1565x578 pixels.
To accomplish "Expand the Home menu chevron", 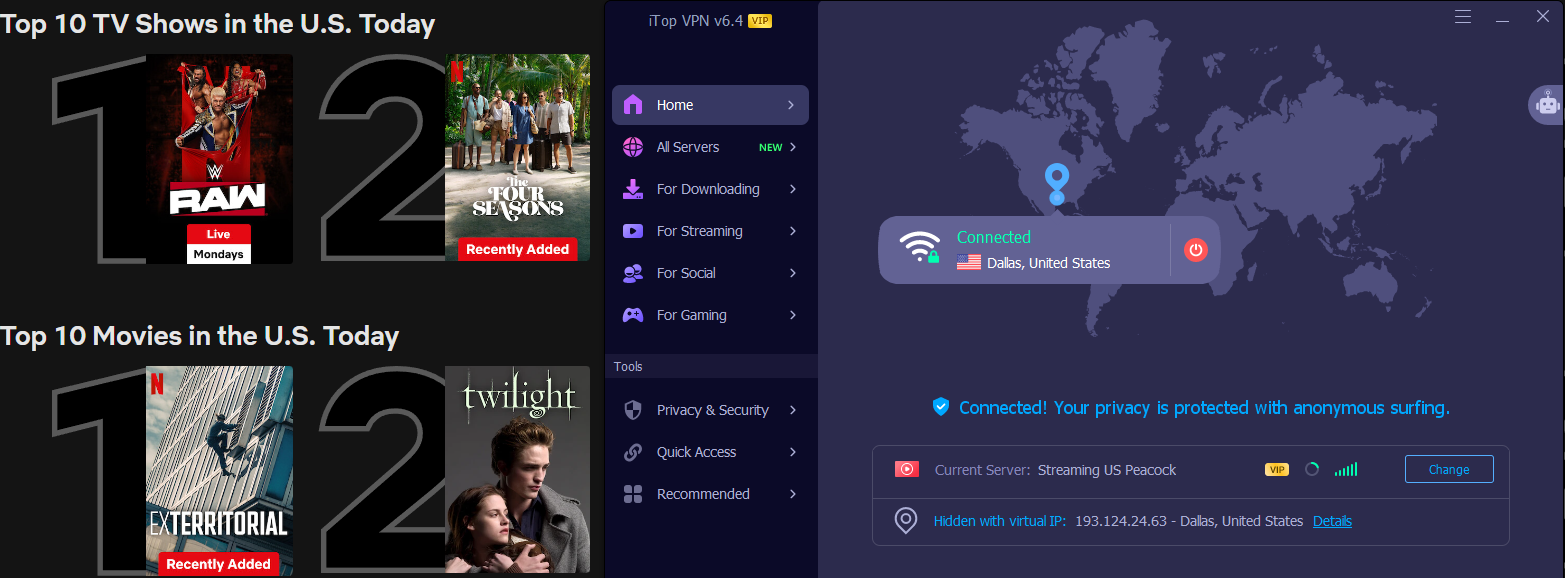I will (791, 105).
